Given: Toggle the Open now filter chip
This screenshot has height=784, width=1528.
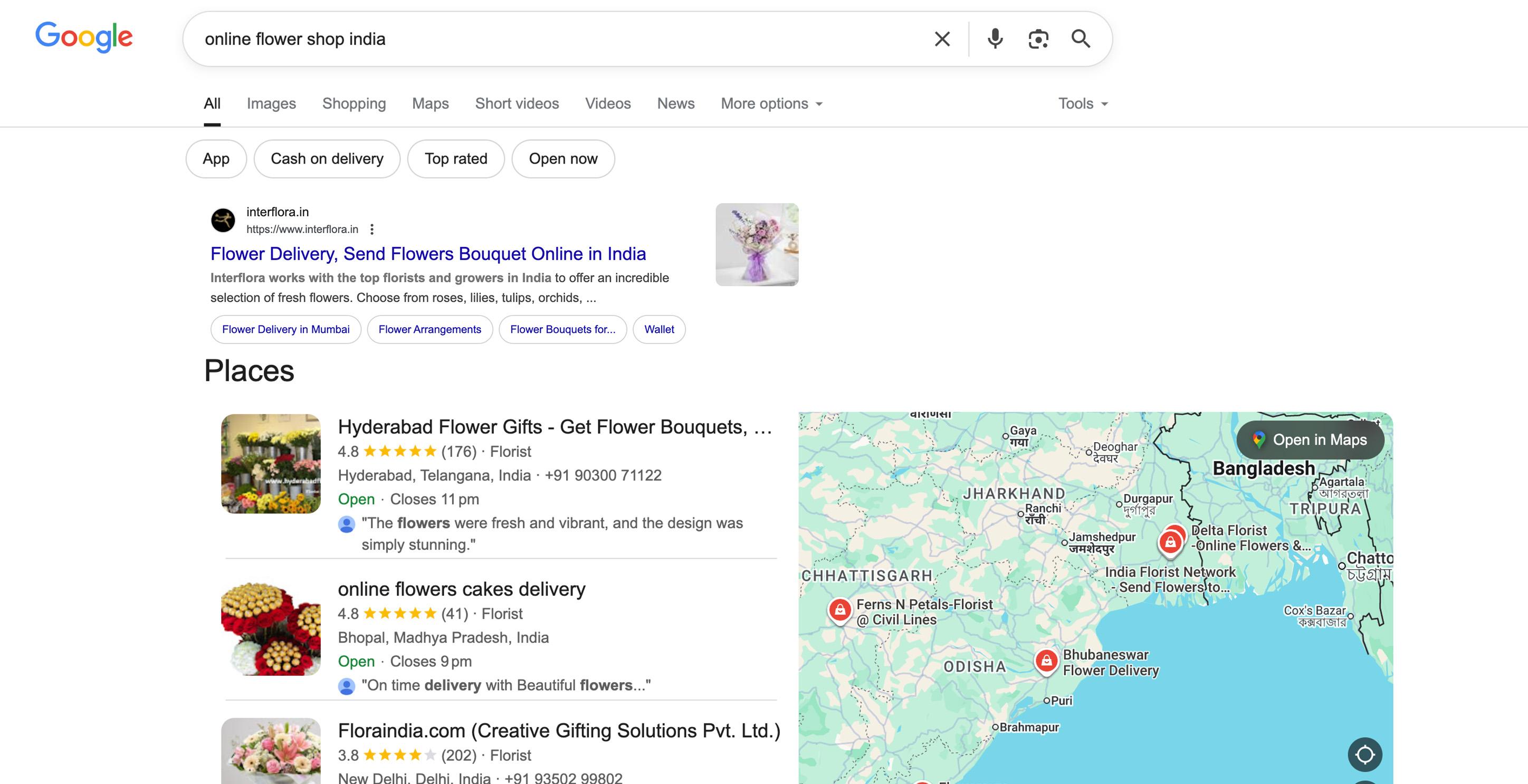Looking at the screenshot, I should pos(563,159).
